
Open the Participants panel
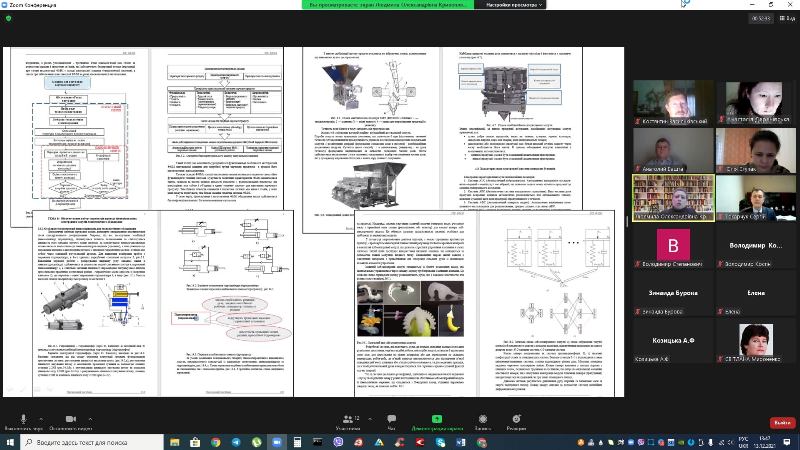tap(348, 421)
